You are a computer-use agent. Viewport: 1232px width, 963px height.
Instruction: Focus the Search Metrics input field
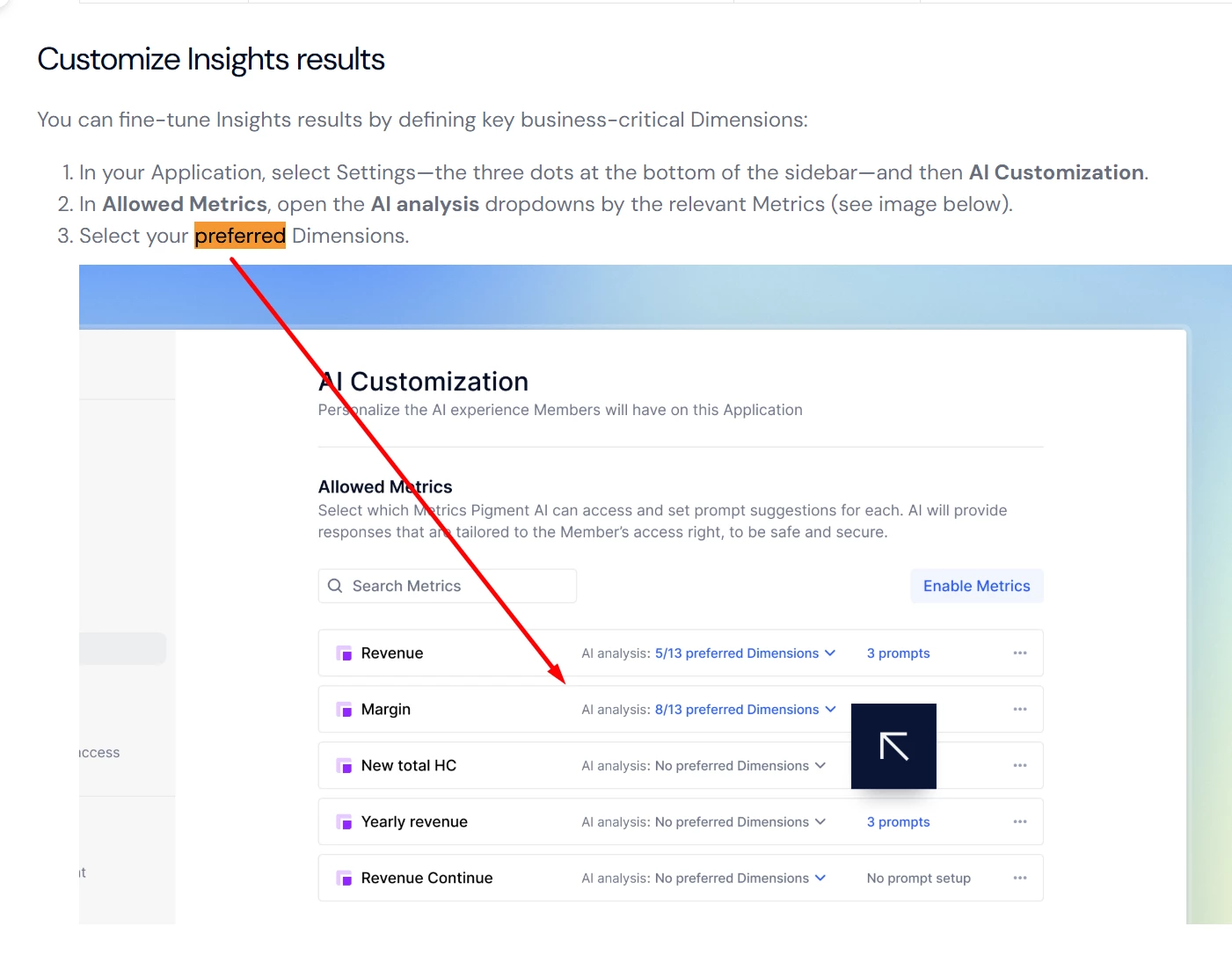click(457, 586)
